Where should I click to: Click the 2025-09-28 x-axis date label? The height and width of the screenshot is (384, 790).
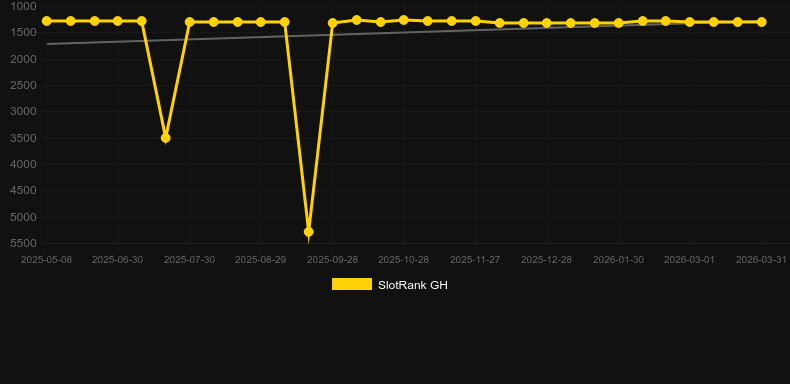point(333,260)
